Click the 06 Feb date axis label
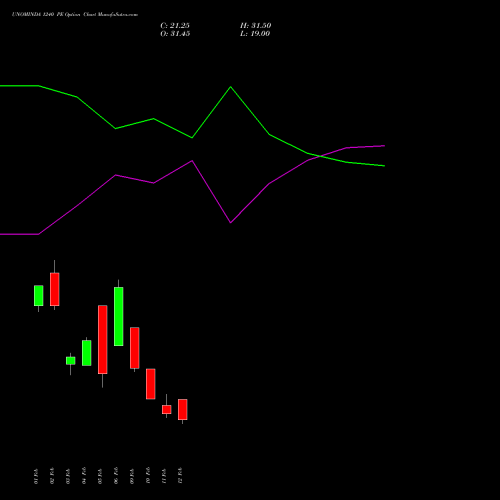This screenshot has width=500, height=500. click(116, 476)
